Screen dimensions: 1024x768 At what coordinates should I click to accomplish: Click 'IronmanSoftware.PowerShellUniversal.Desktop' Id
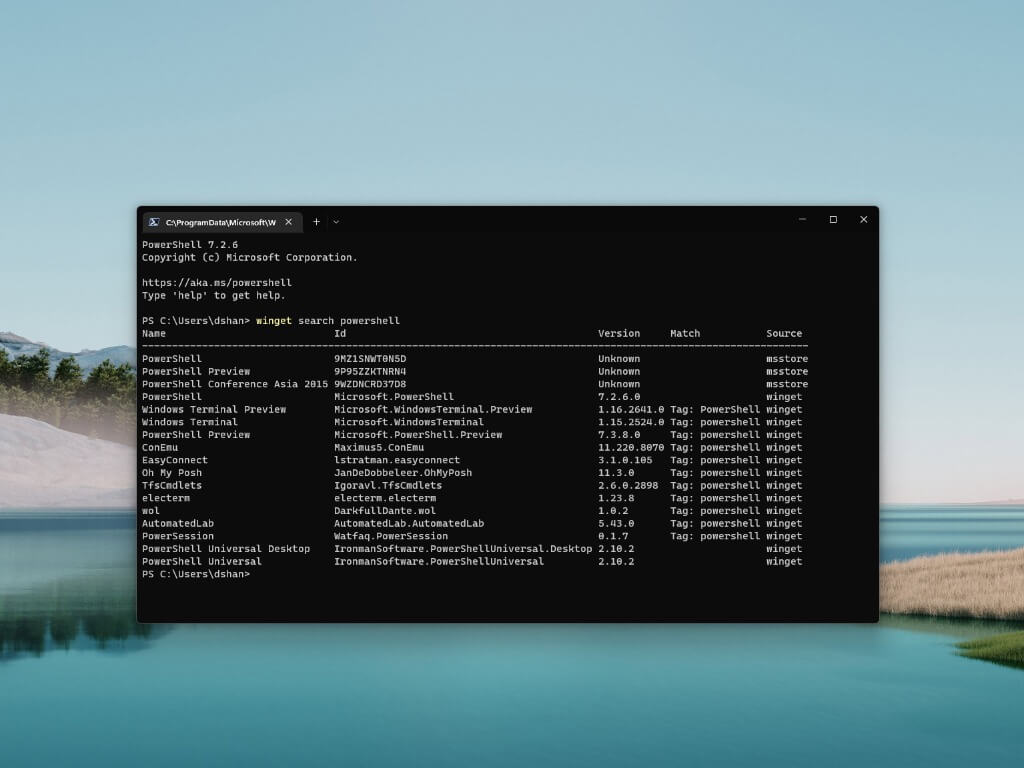point(463,549)
